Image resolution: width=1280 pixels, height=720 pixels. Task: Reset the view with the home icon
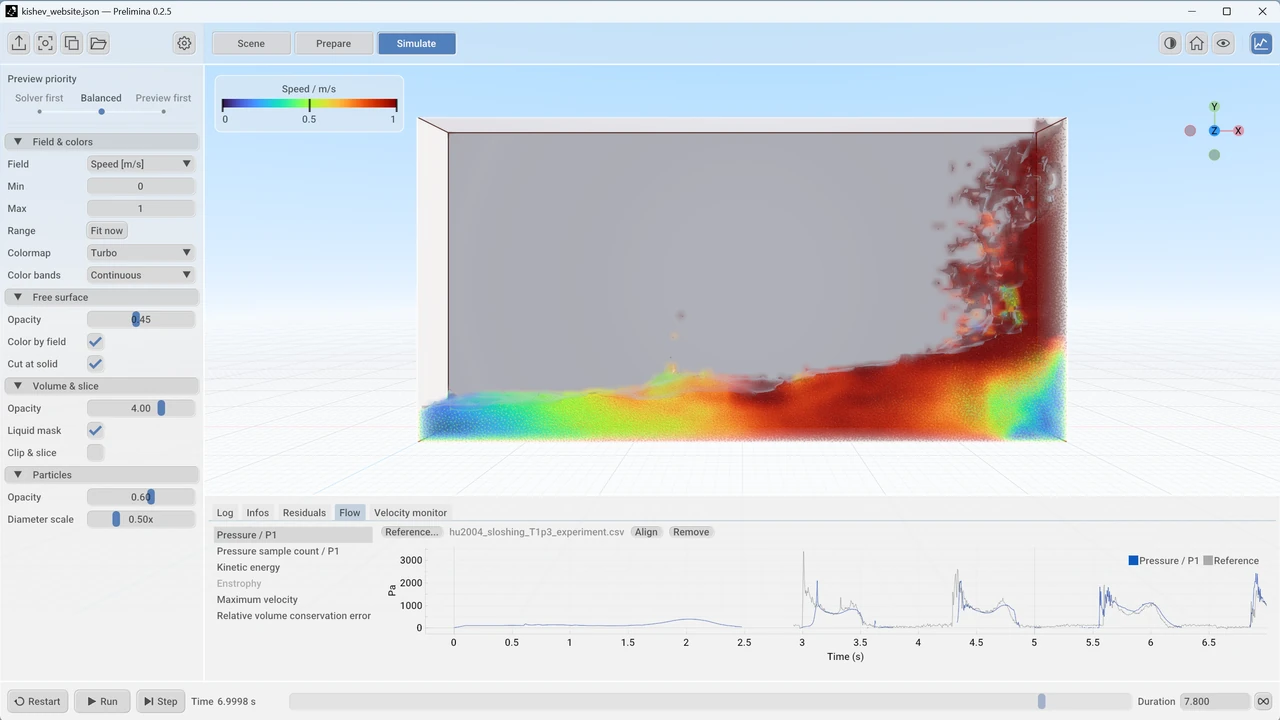click(1197, 43)
